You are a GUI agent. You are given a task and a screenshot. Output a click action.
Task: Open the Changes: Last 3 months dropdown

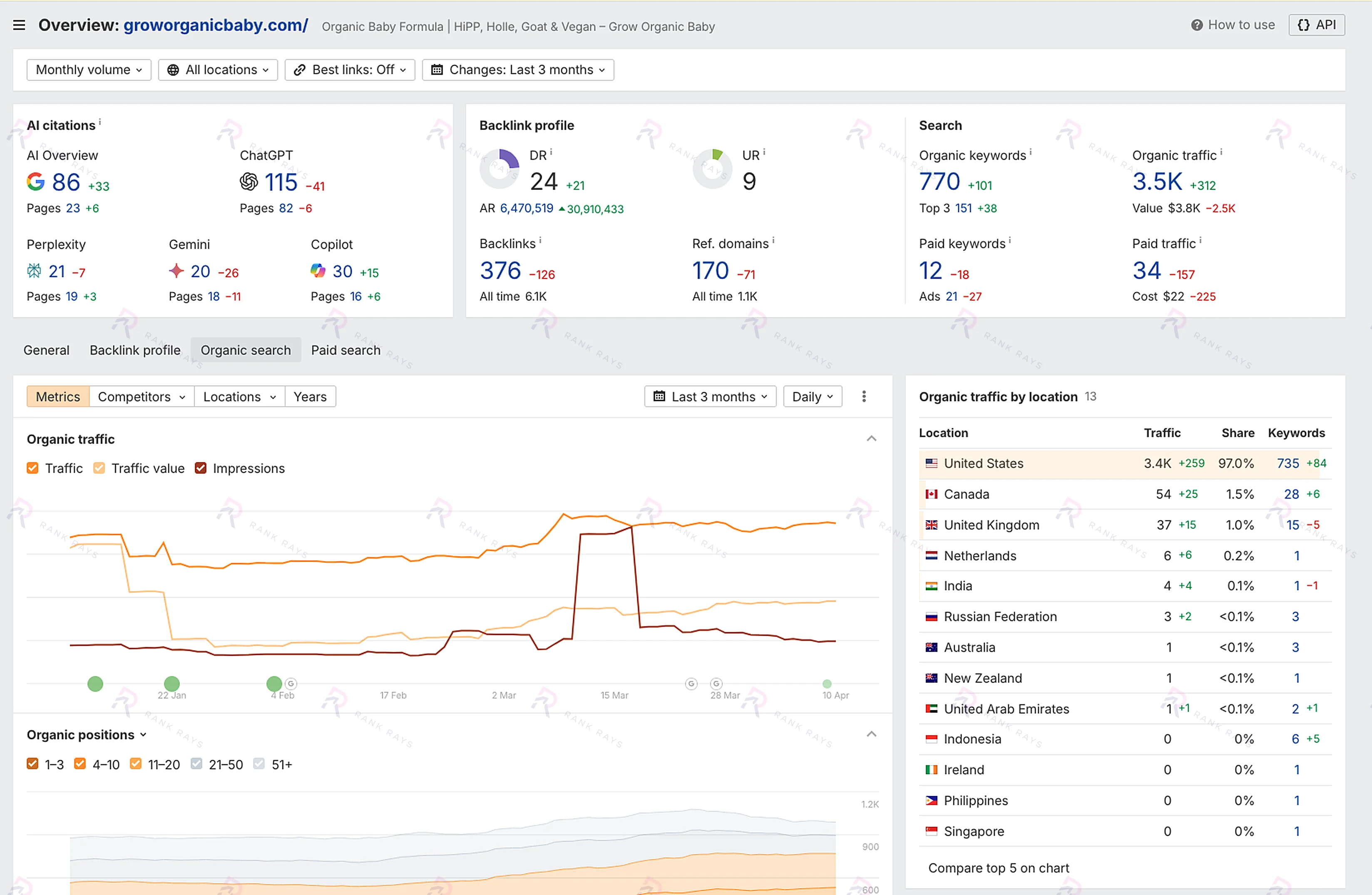coord(518,70)
